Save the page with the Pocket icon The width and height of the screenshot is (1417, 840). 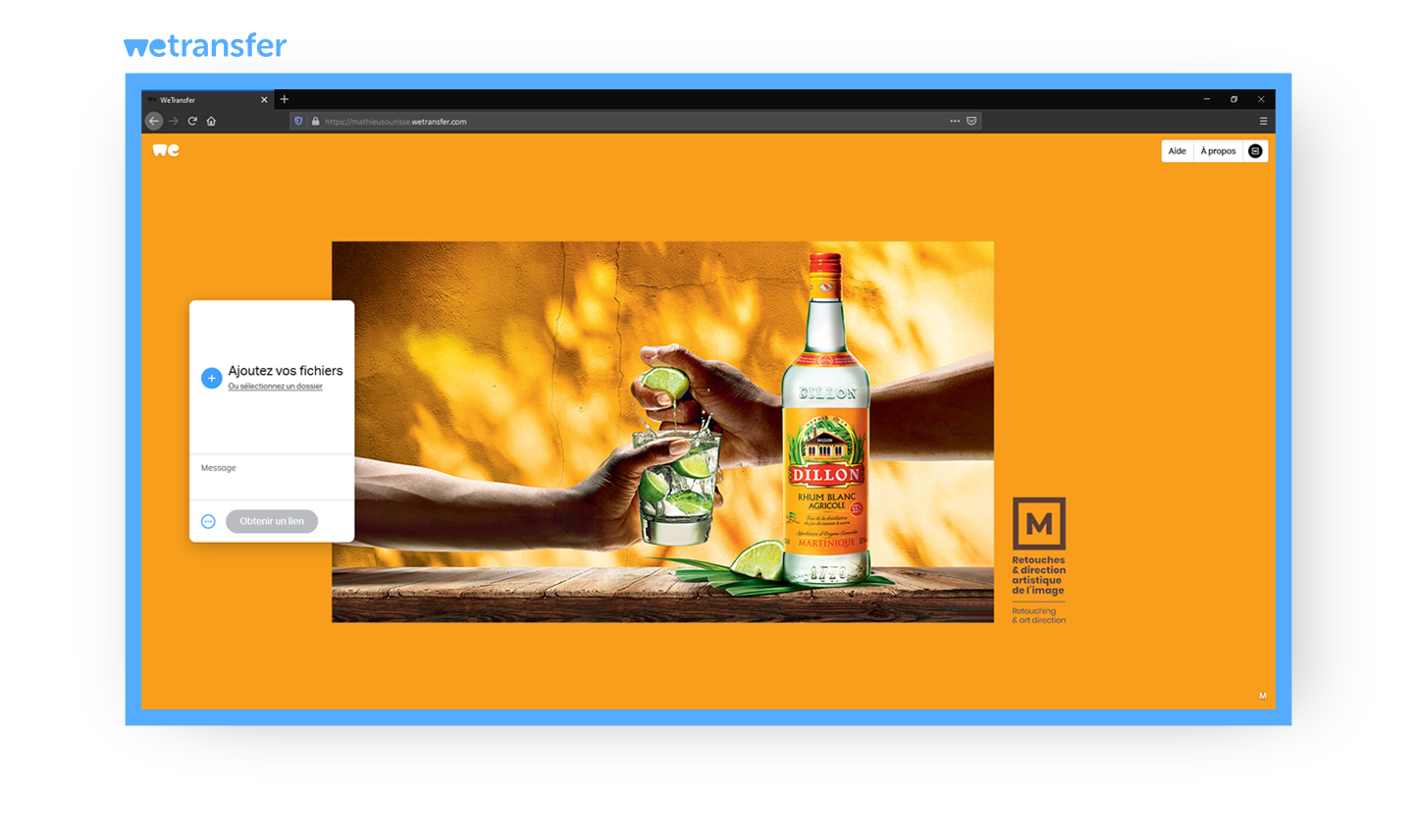[971, 121]
